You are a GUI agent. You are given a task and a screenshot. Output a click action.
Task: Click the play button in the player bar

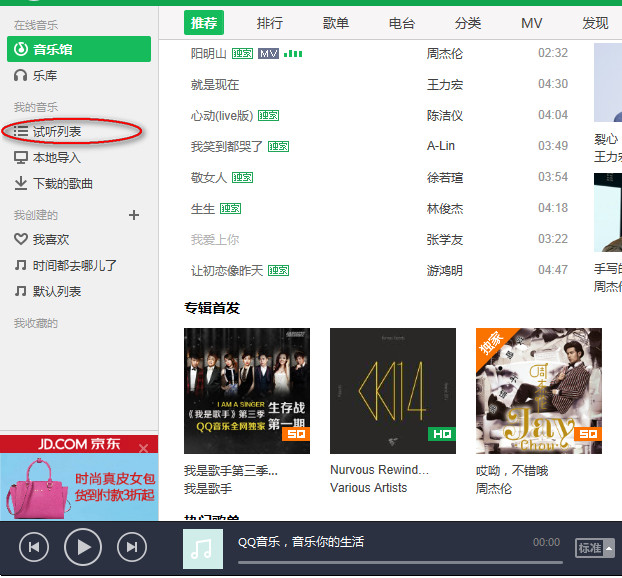pyautogui.click(x=83, y=547)
